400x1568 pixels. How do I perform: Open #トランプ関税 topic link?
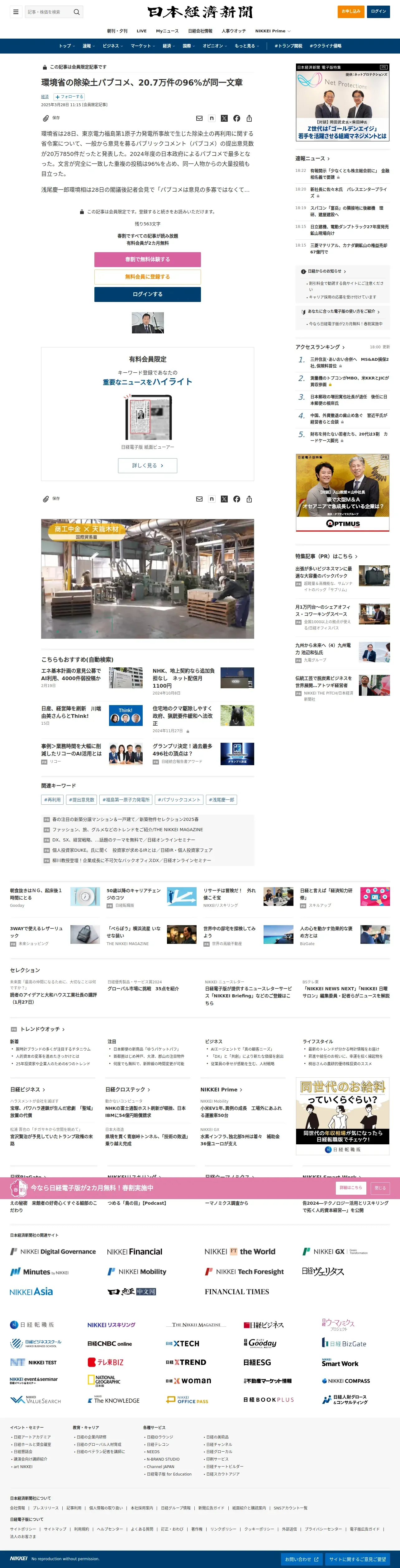pos(288,46)
